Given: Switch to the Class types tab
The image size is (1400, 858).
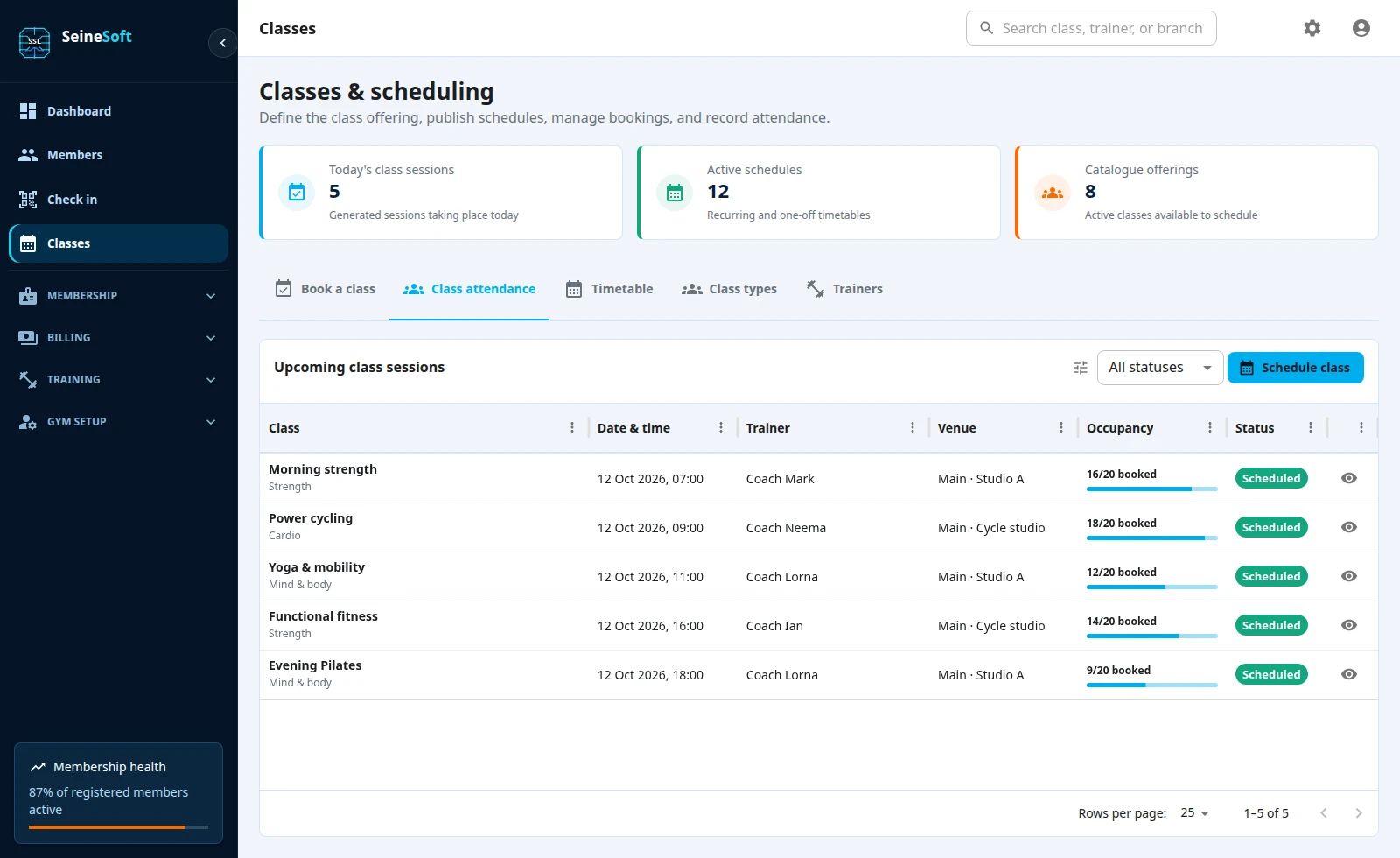Looking at the screenshot, I should [x=729, y=289].
